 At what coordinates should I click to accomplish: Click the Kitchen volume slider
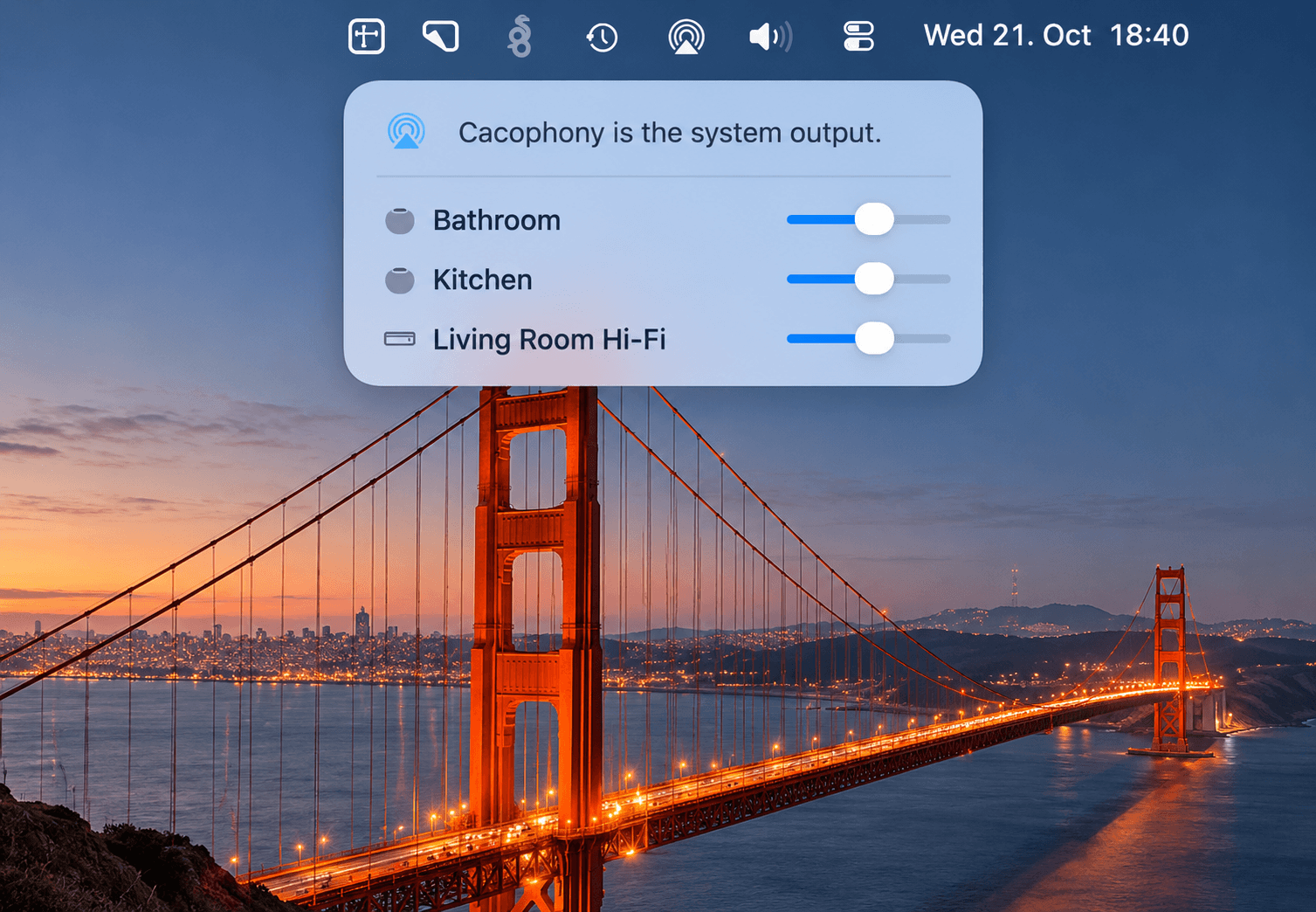click(868, 279)
